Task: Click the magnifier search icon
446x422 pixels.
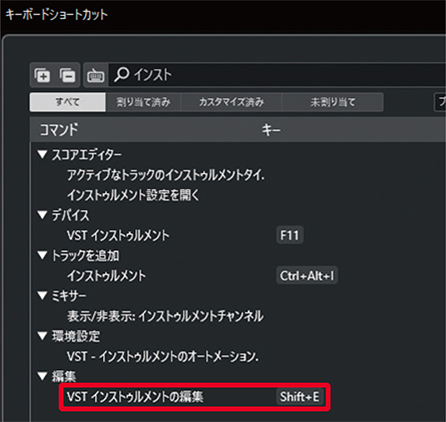Action: pyautogui.click(x=121, y=74)
